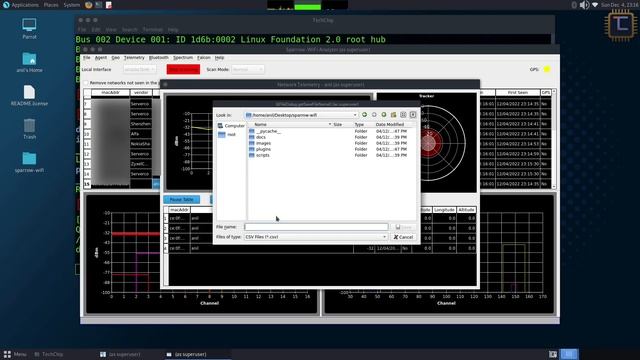640x360 pixels.
Task: Open anil's Home desktop folder
Action: 29,62
